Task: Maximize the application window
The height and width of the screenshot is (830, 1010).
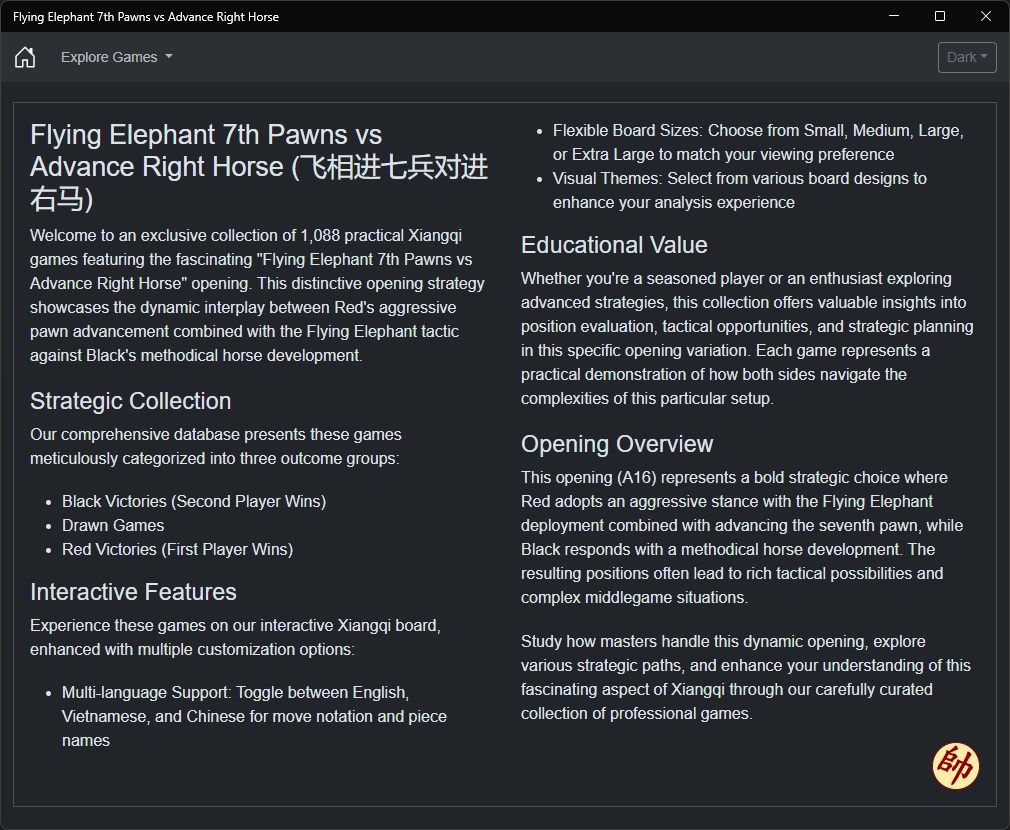Action: tap(940, 16)
